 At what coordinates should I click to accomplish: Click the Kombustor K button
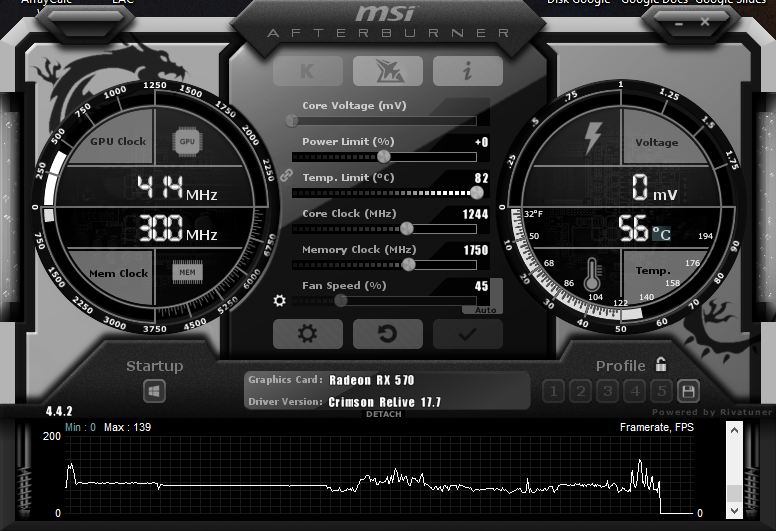307,70
